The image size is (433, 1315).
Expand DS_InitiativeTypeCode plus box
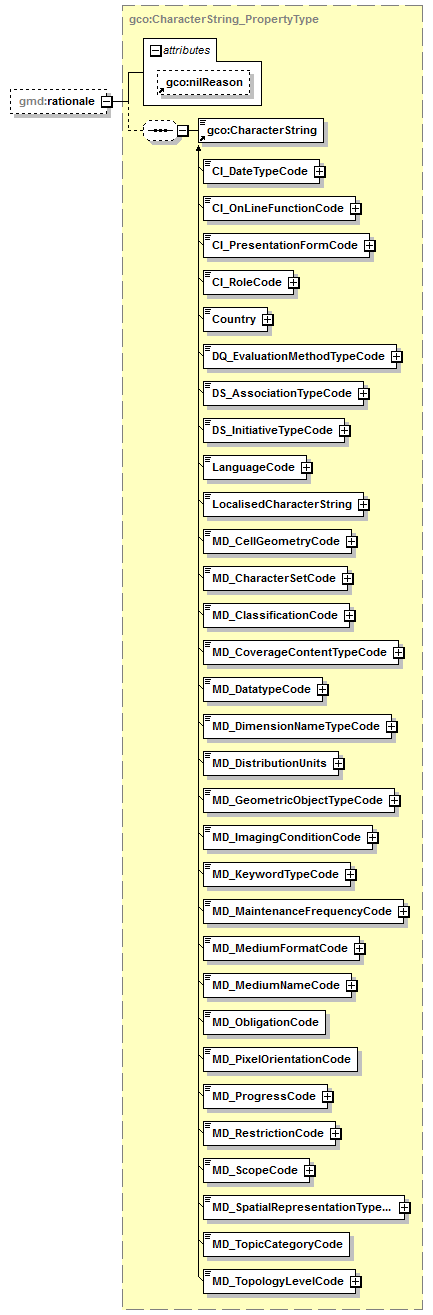click(x=344, y=431)
